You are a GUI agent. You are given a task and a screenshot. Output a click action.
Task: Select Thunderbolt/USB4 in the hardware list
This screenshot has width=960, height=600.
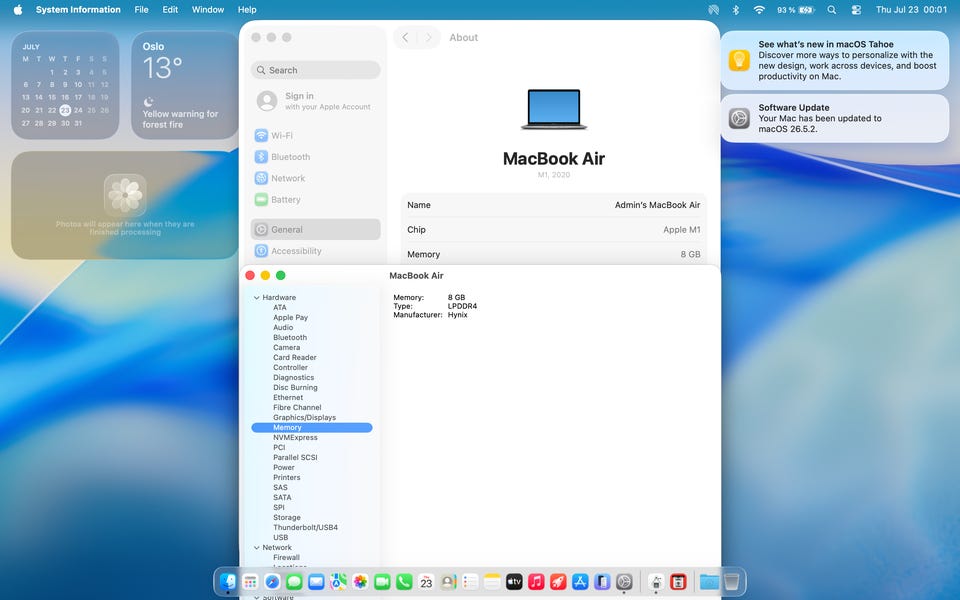coord(306,527)
